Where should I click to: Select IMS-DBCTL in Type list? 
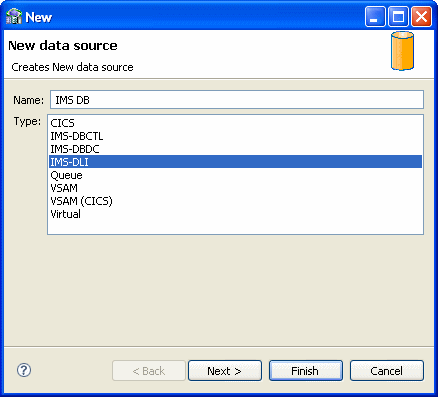point(235,136)
